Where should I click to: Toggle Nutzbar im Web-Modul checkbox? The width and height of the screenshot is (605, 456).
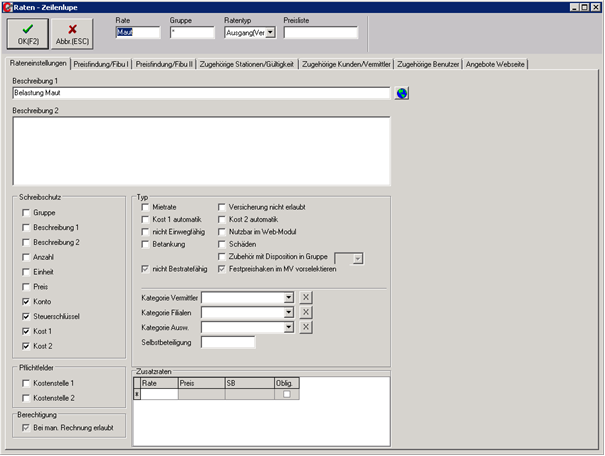click(222, 231)
